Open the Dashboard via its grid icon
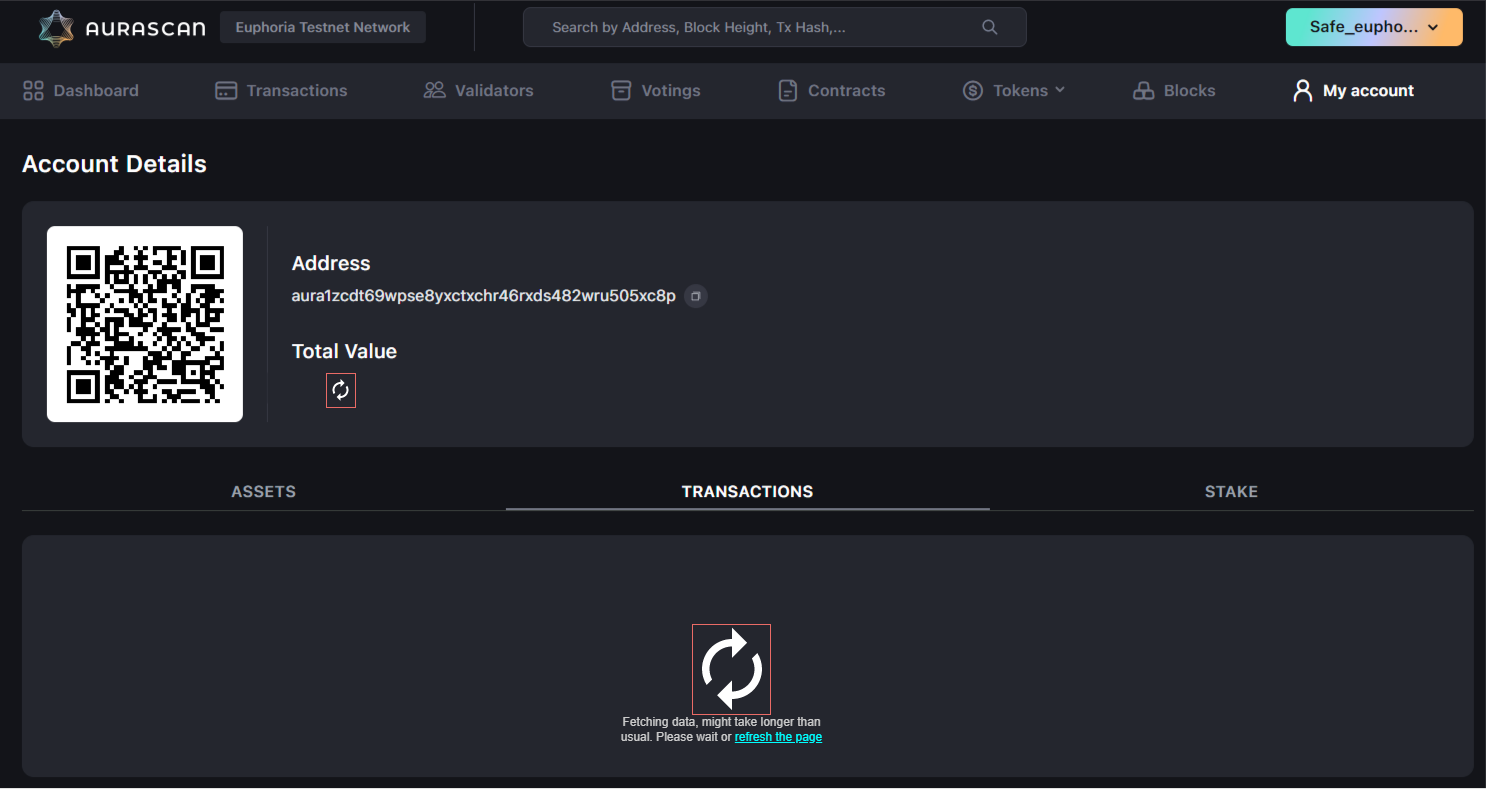Viewport: 1487px width, 789px height. pyautogui.click(x=33, y=90)
